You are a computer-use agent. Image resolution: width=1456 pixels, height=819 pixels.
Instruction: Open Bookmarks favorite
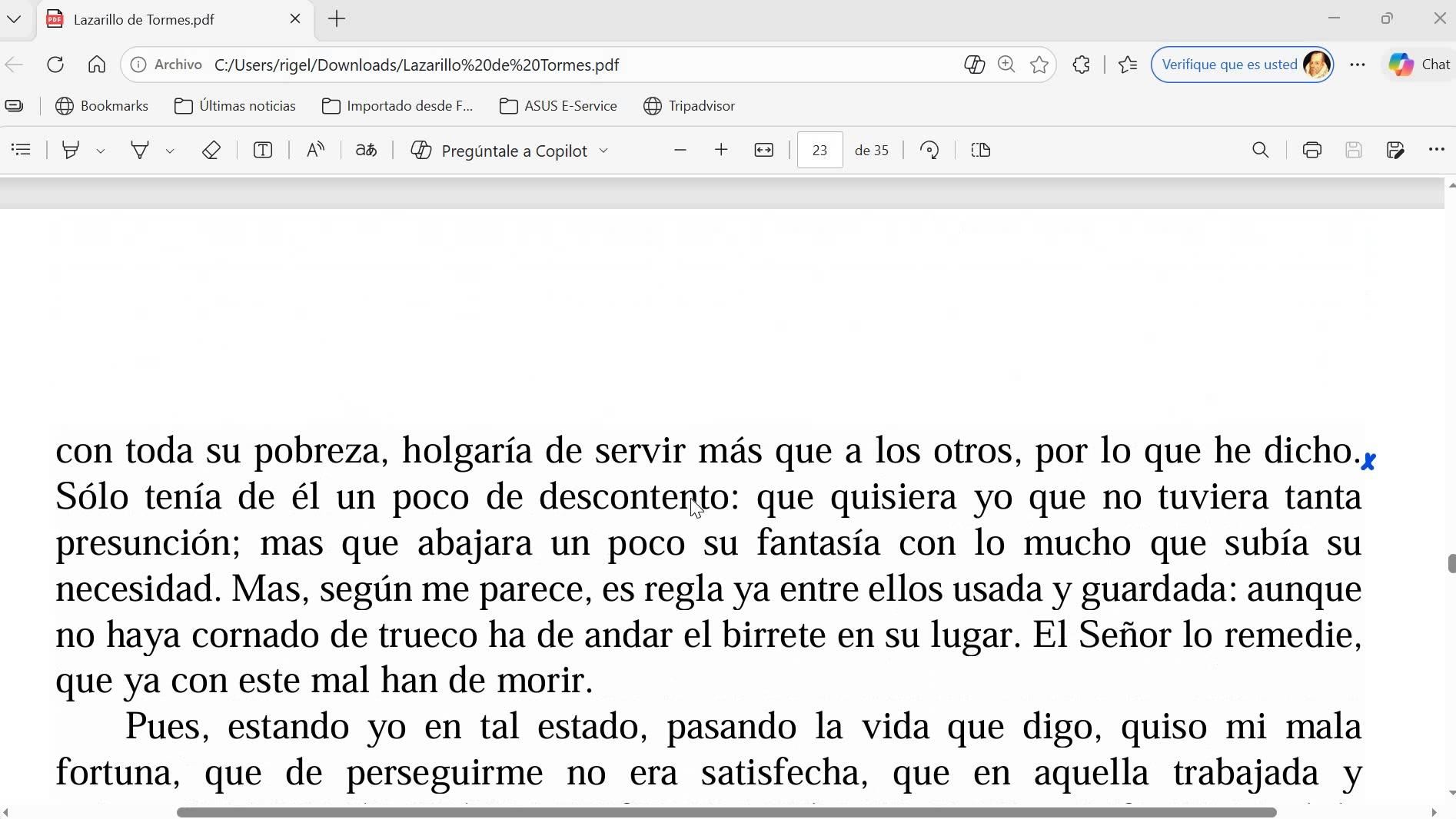coord(102,106)
